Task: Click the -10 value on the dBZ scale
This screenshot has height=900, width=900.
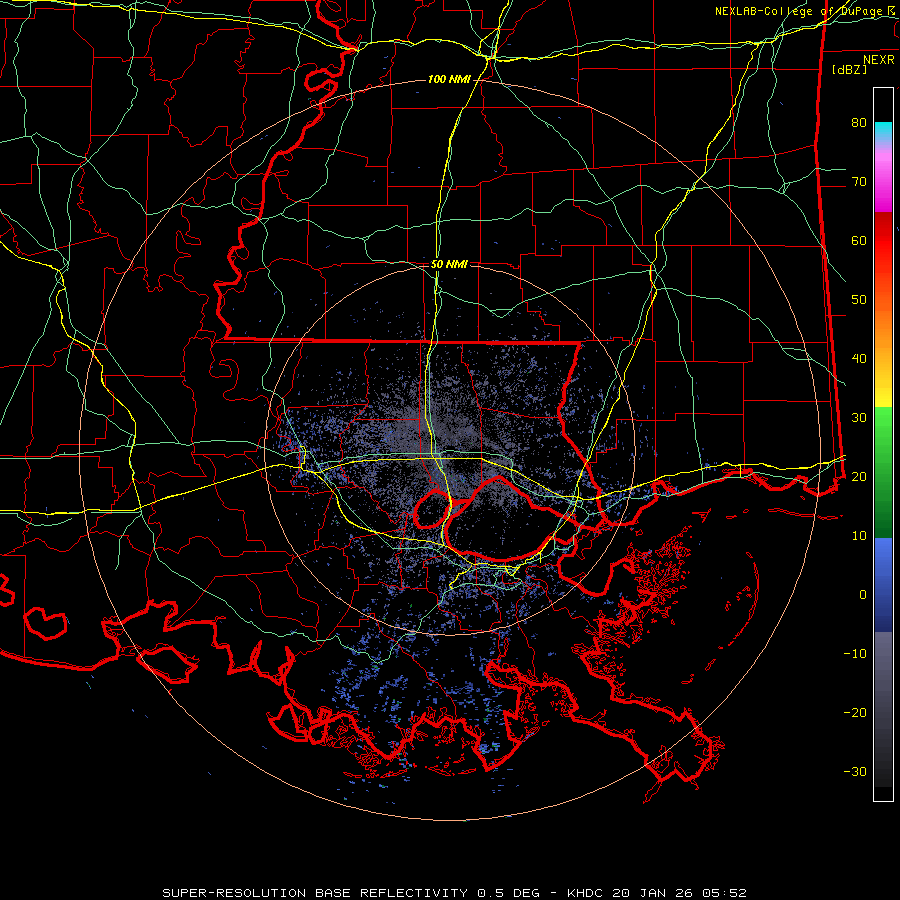Action: [855, 654]
